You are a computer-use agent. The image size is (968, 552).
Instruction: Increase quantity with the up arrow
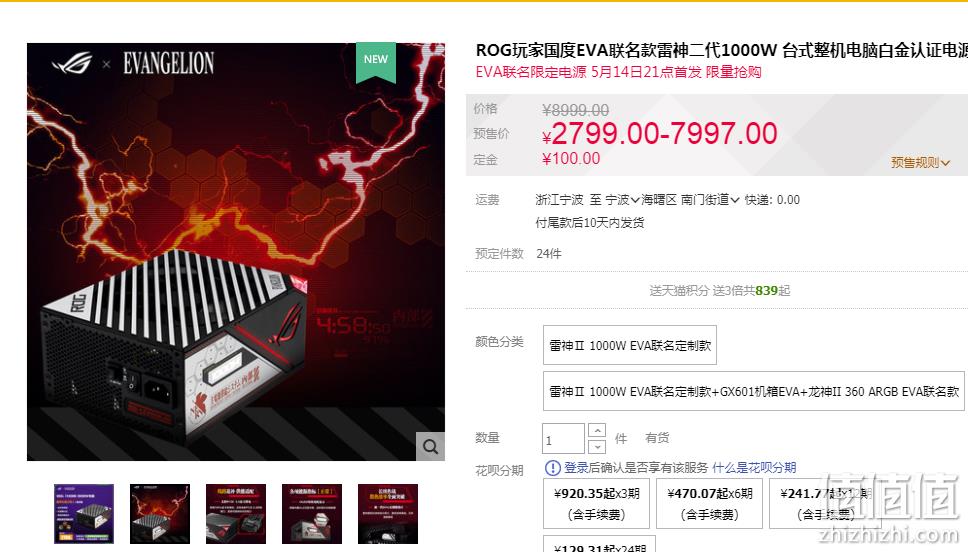(x=596, y=430)
